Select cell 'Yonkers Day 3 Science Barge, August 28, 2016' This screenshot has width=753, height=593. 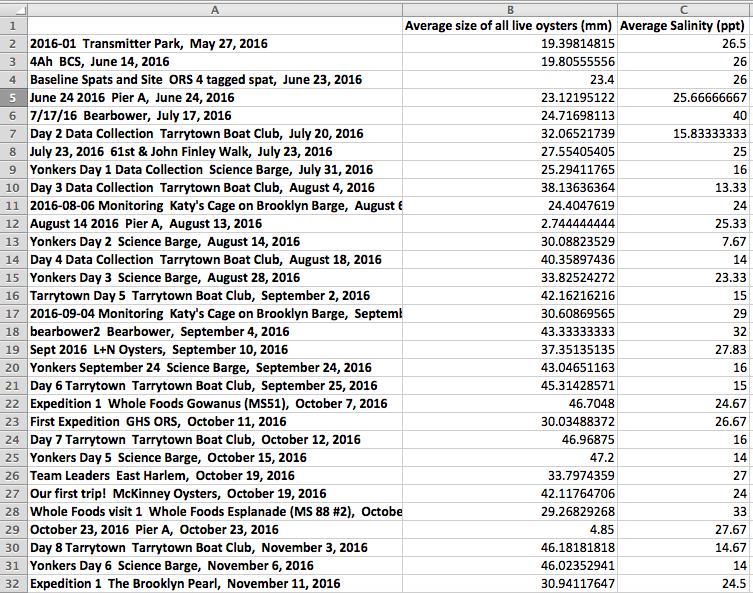(x=215, y=278)
